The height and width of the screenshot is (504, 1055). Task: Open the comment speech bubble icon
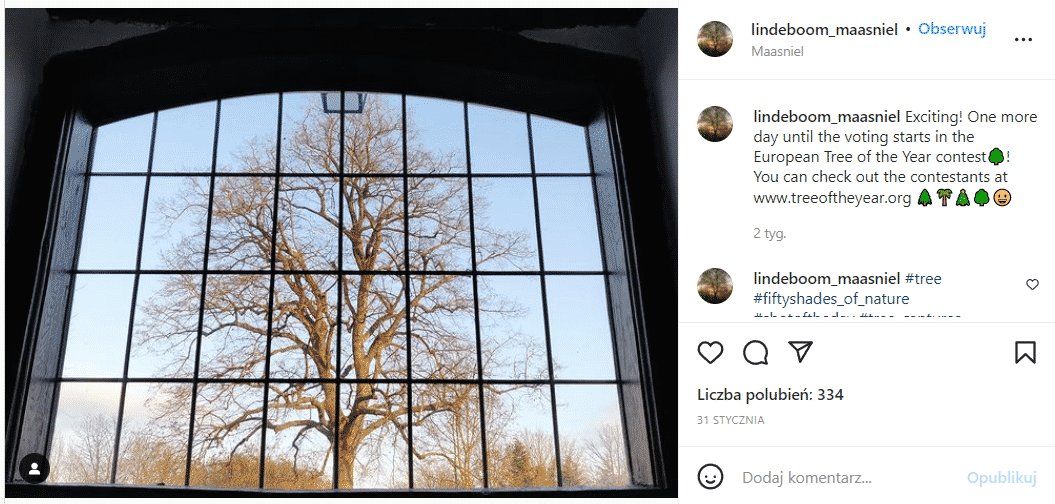coord(756,352)
